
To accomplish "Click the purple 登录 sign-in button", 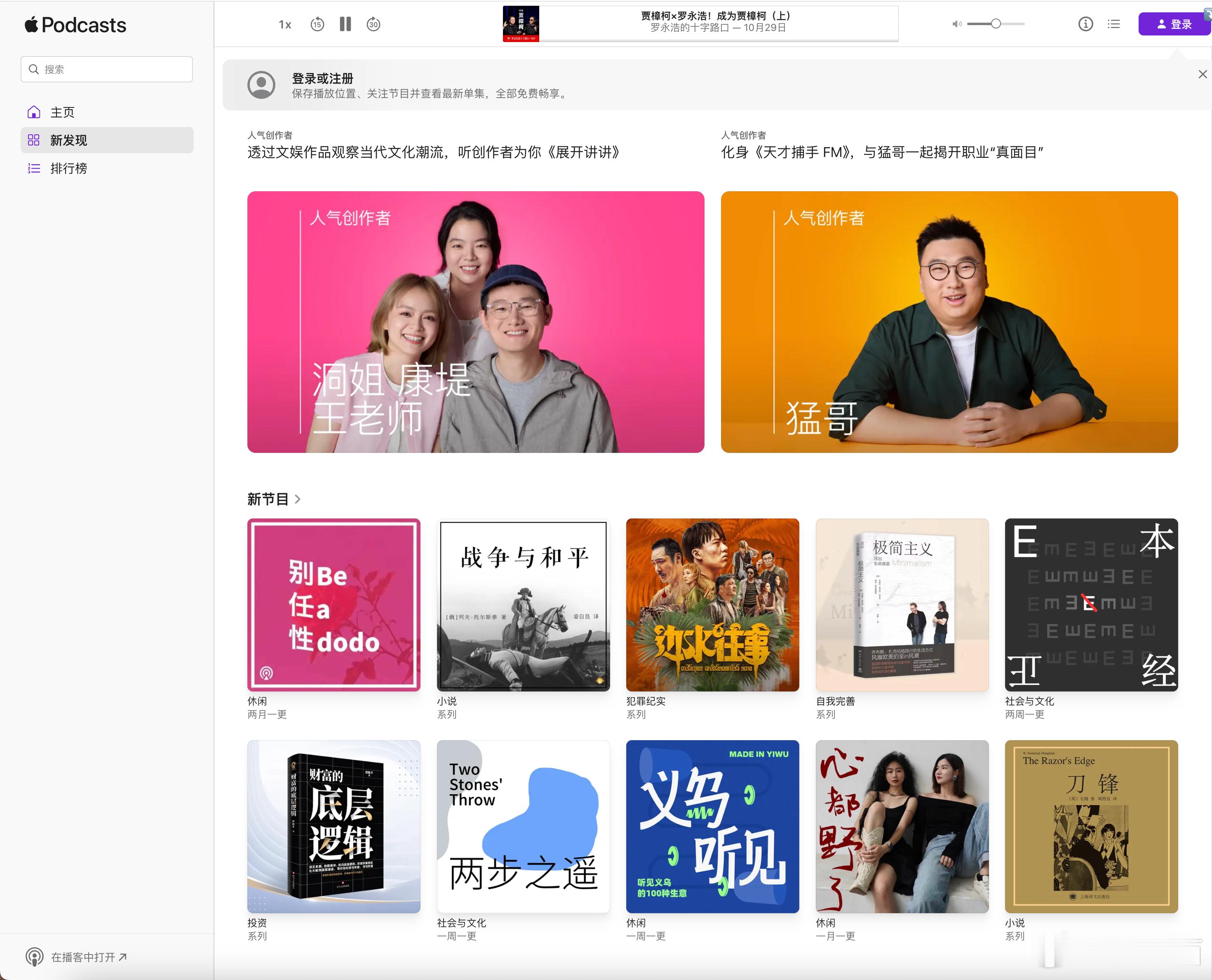I will pyautogui.click(x=1174, y=24).
